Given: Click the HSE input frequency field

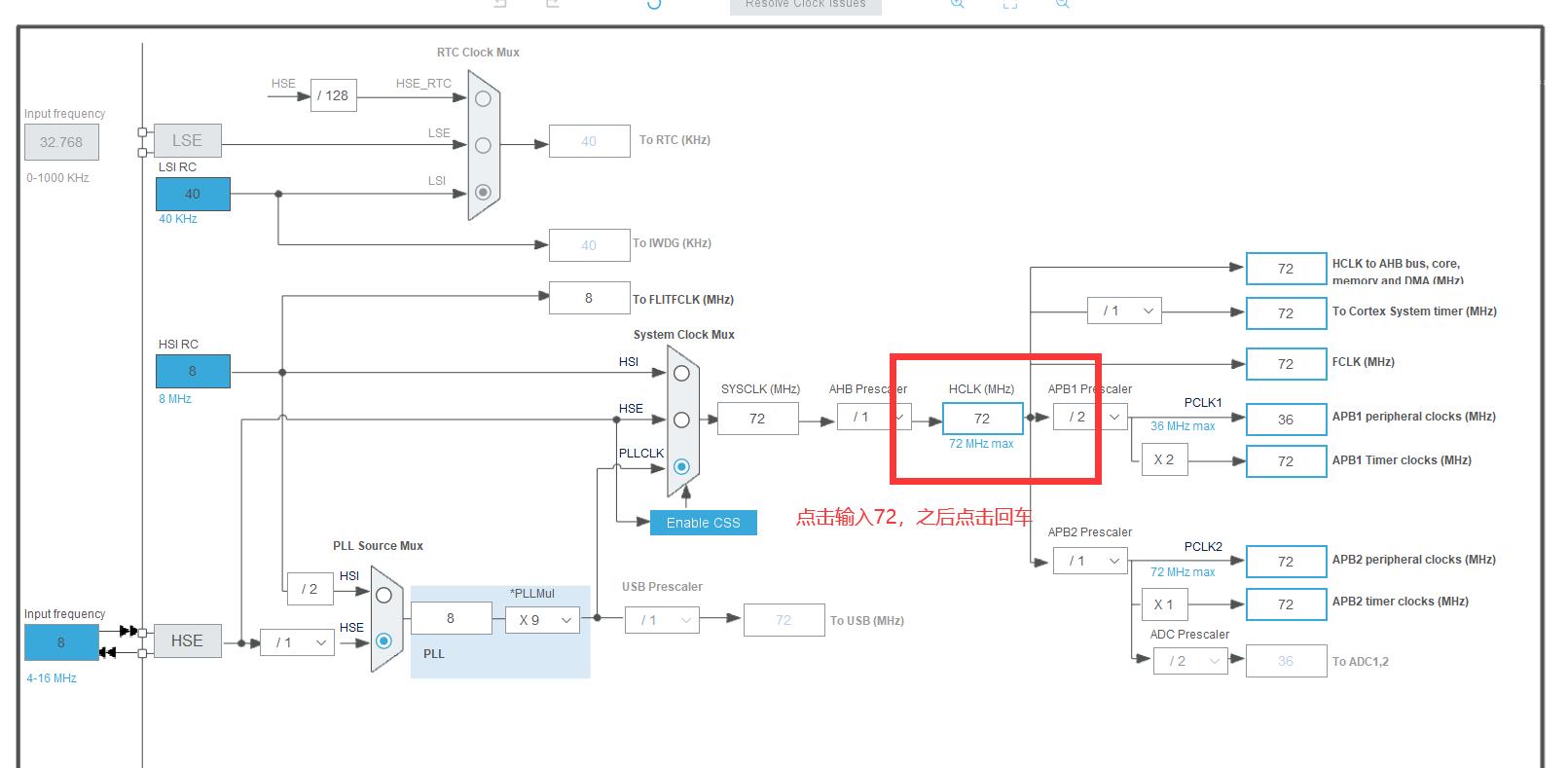Looking at the screenshot, I should (61, 642).
